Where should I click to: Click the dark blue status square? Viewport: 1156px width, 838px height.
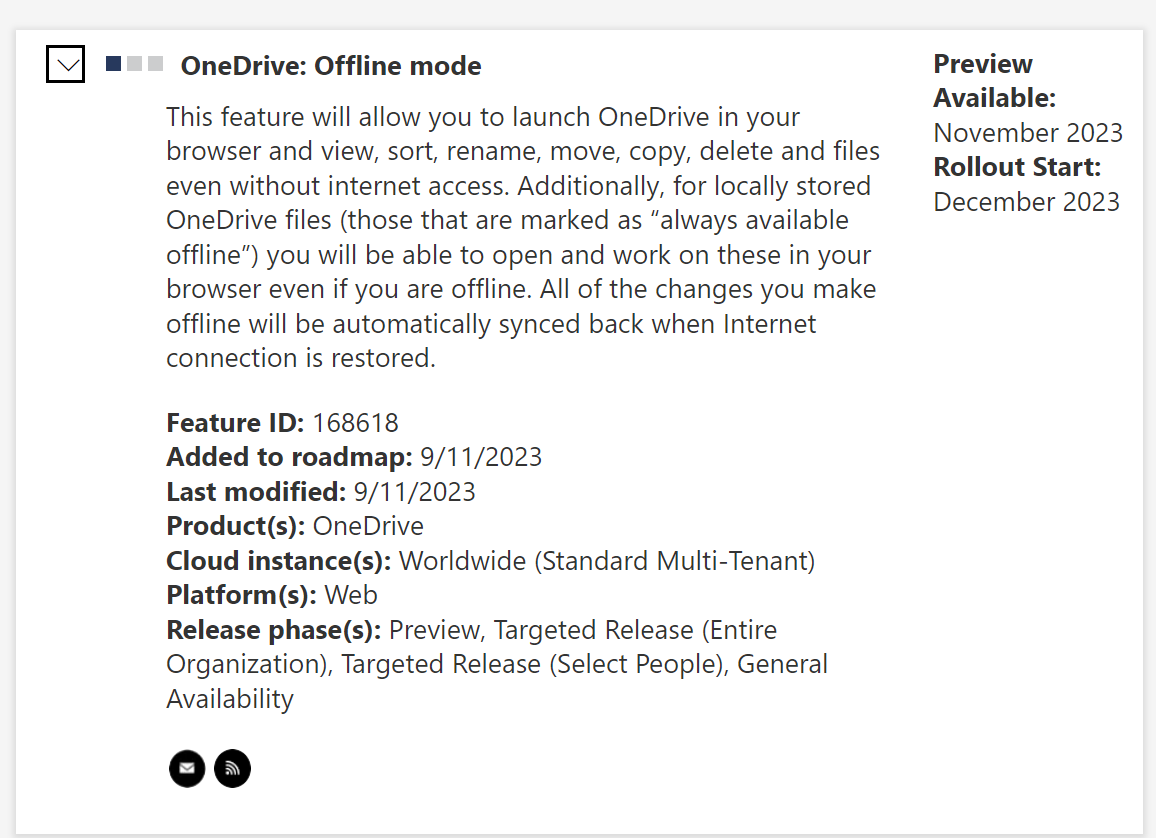[x=114, y=64]
